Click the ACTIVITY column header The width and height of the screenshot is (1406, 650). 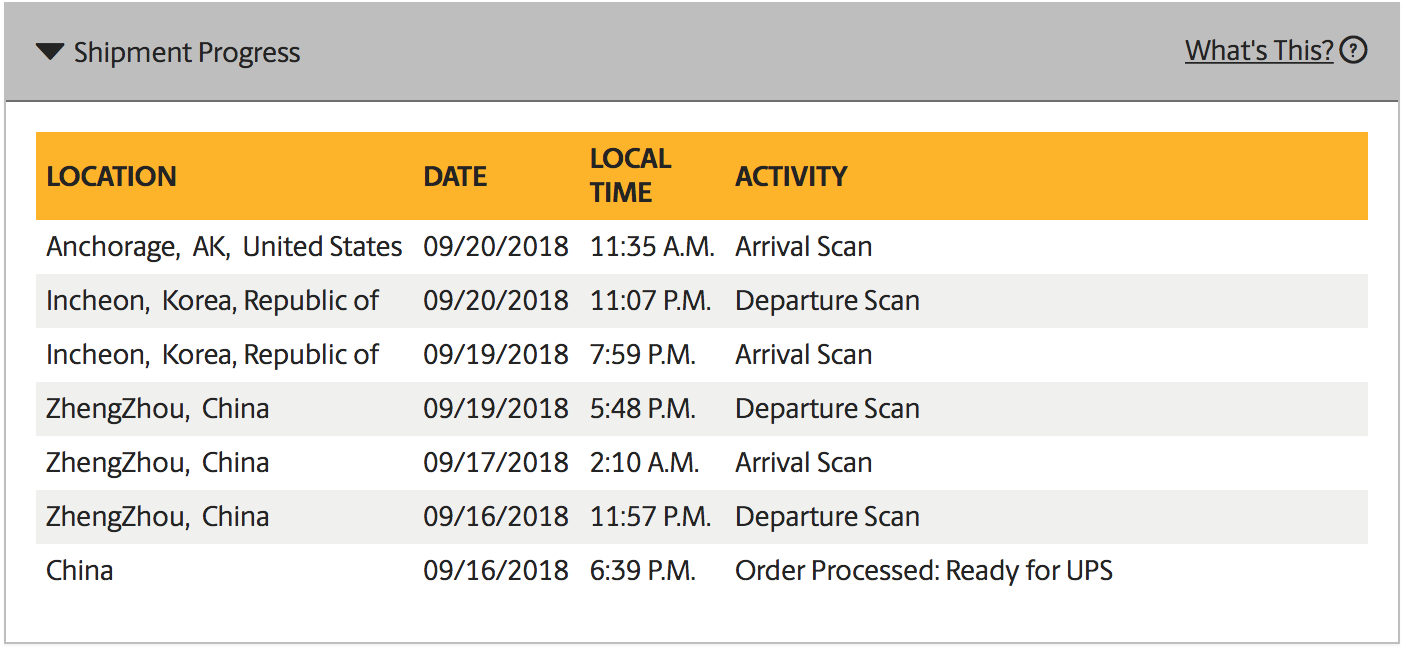tap(791, 177)
